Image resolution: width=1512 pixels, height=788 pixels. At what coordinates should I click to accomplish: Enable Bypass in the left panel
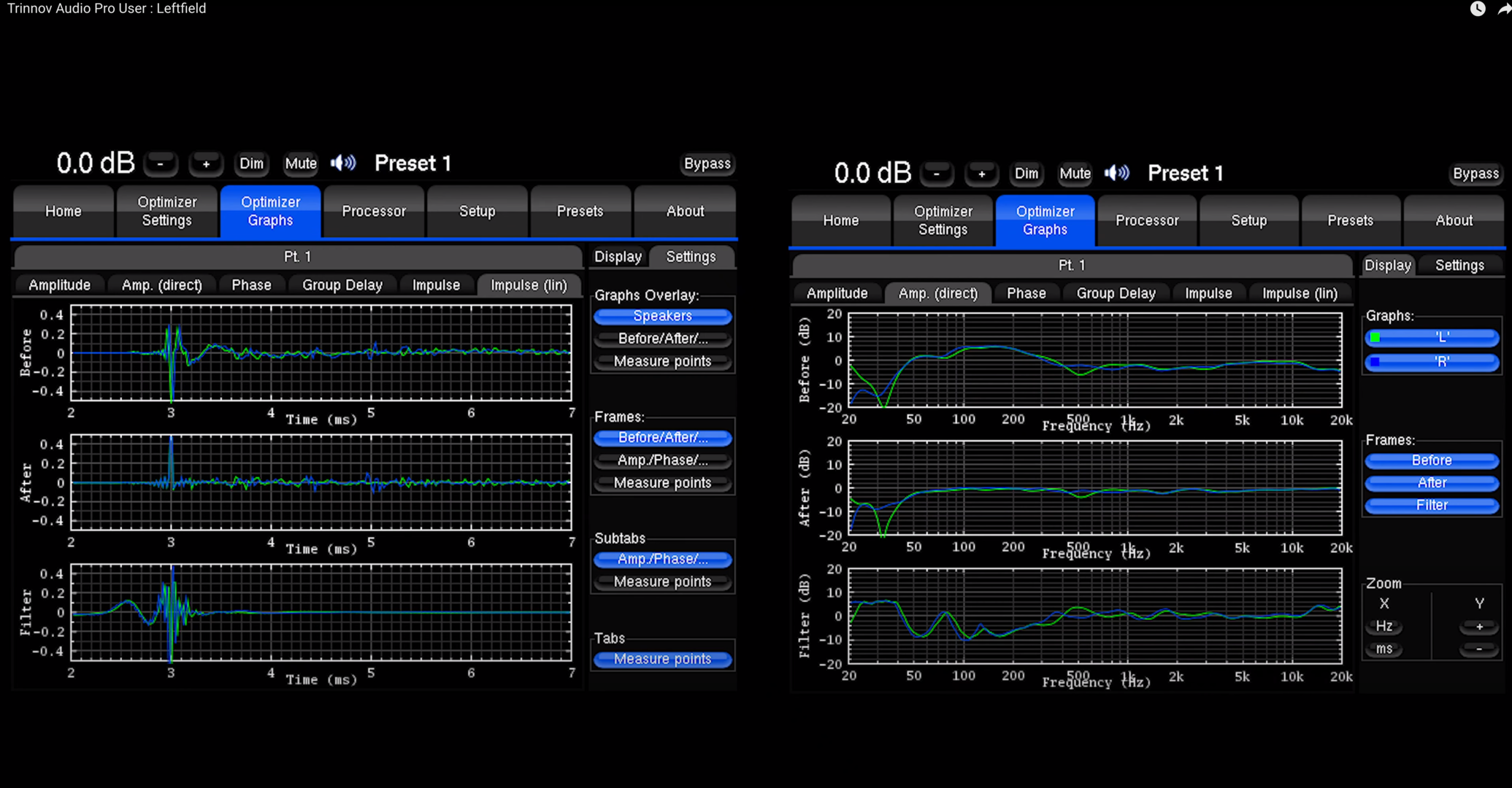click(x=707, y=163)
